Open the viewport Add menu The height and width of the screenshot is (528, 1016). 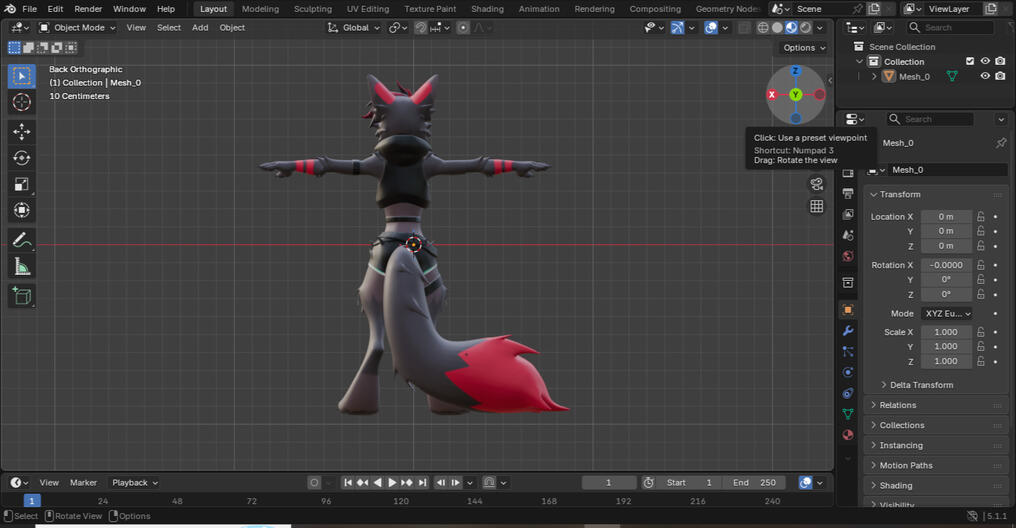[x=200, y=28]
